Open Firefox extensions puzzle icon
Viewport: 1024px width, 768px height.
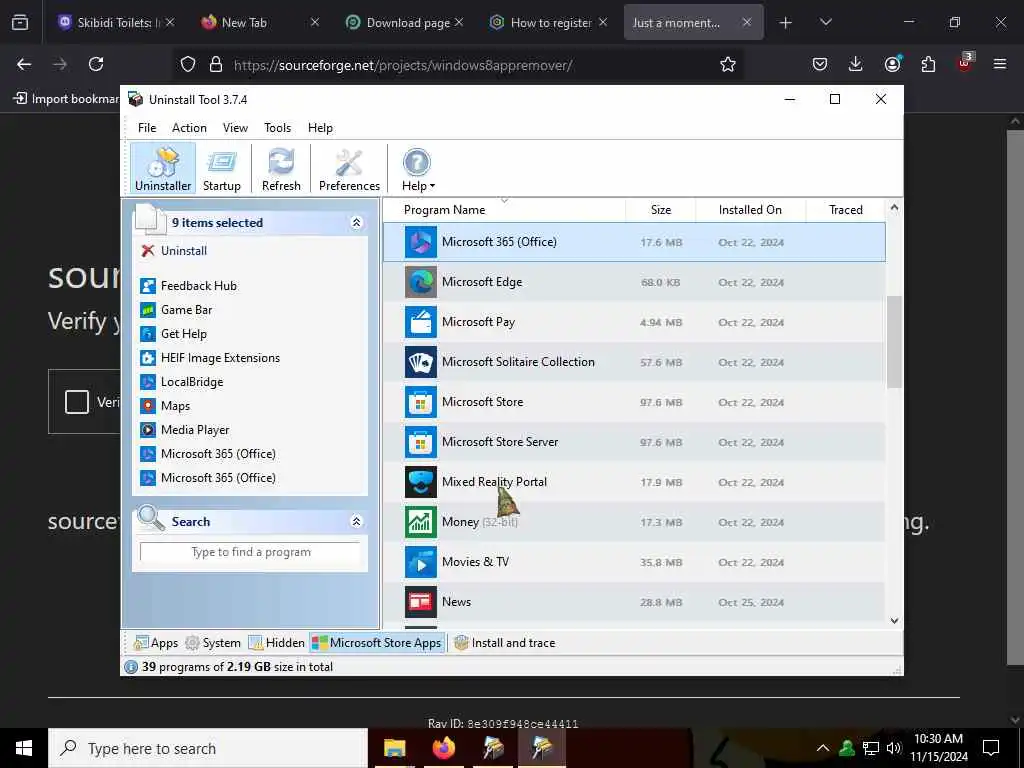(x=928, y=64)
